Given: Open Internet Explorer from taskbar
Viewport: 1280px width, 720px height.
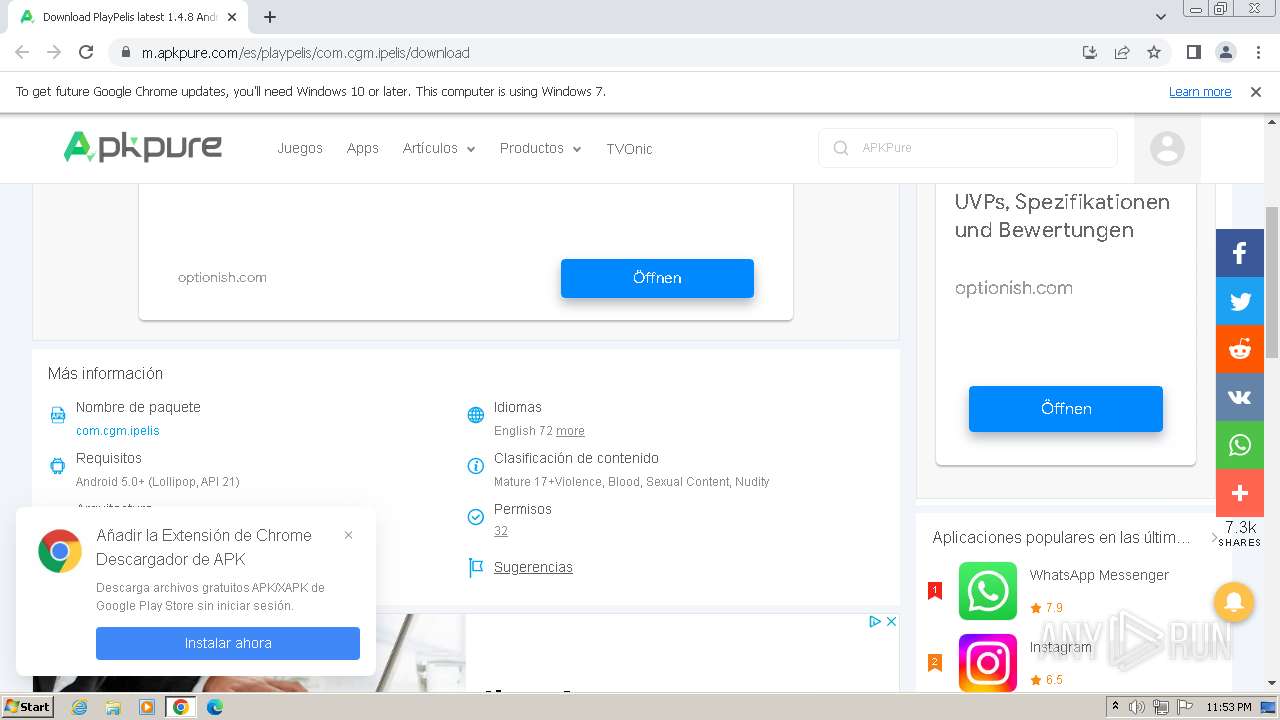Looking at the screenshot, I should [x=80, y=707].
